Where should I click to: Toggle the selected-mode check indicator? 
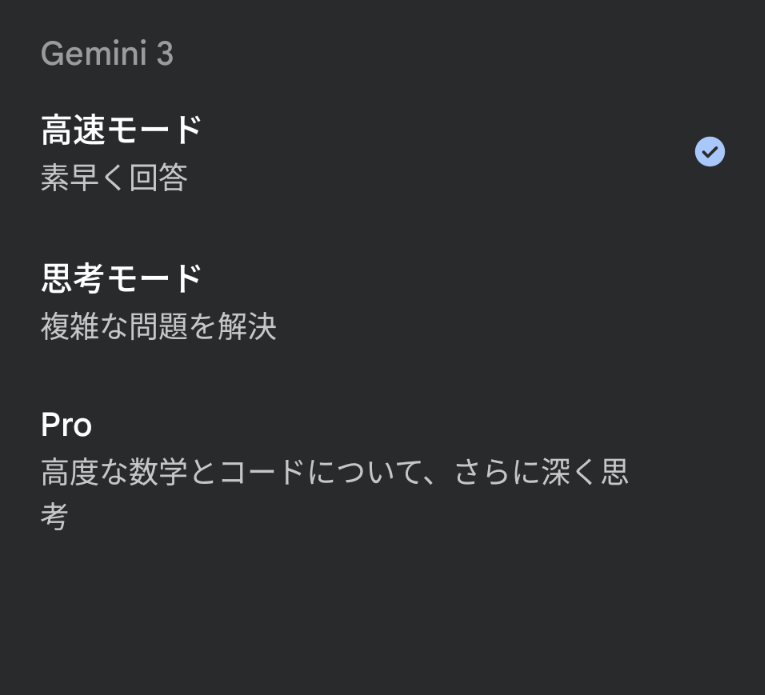pyautogui.click(x=709, y=152)
